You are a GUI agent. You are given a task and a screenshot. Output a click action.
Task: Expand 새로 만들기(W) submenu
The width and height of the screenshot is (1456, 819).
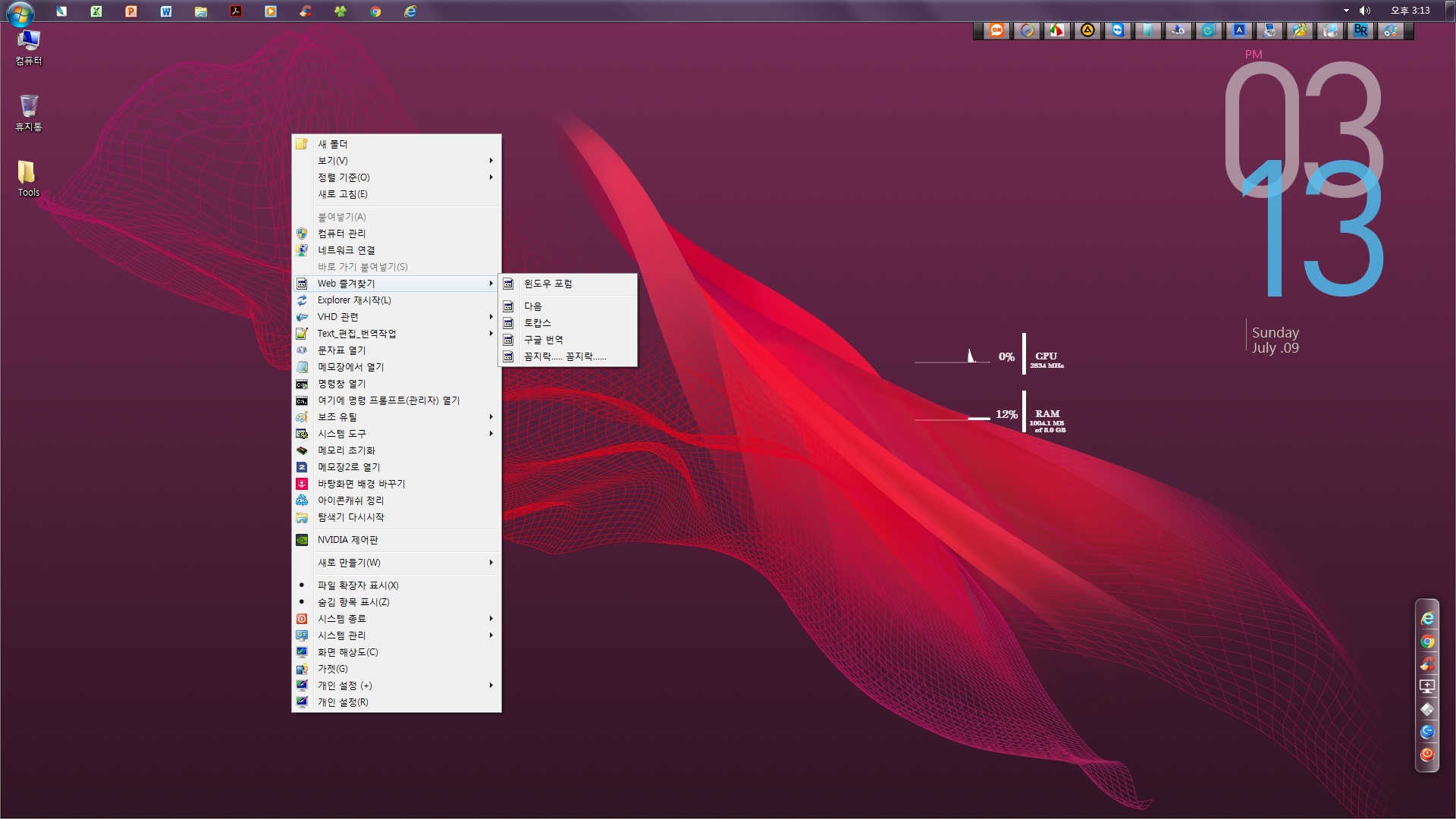[397, 563]
